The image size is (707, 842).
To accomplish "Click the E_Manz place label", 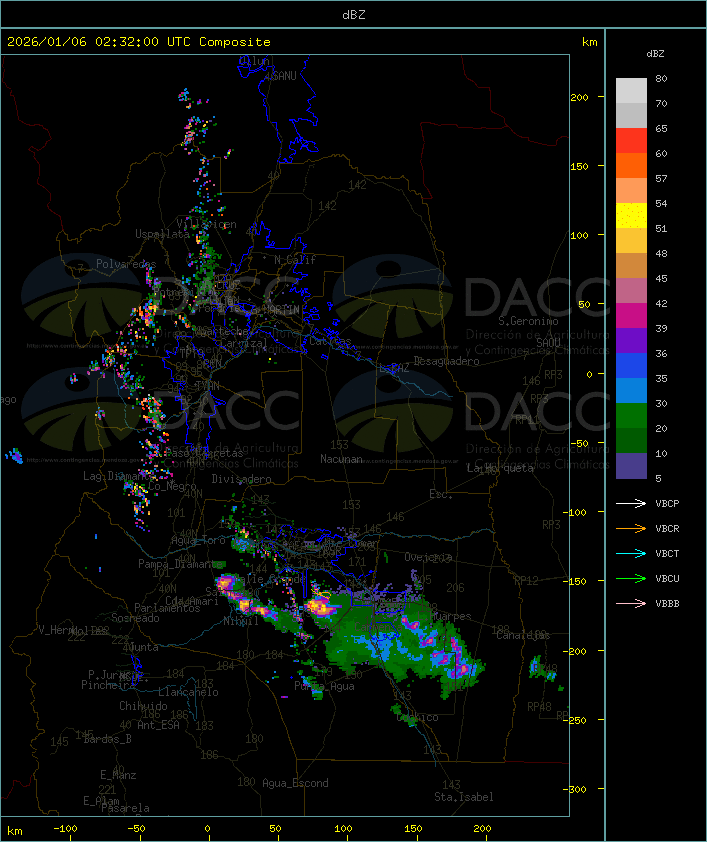I will click(118, 775).
